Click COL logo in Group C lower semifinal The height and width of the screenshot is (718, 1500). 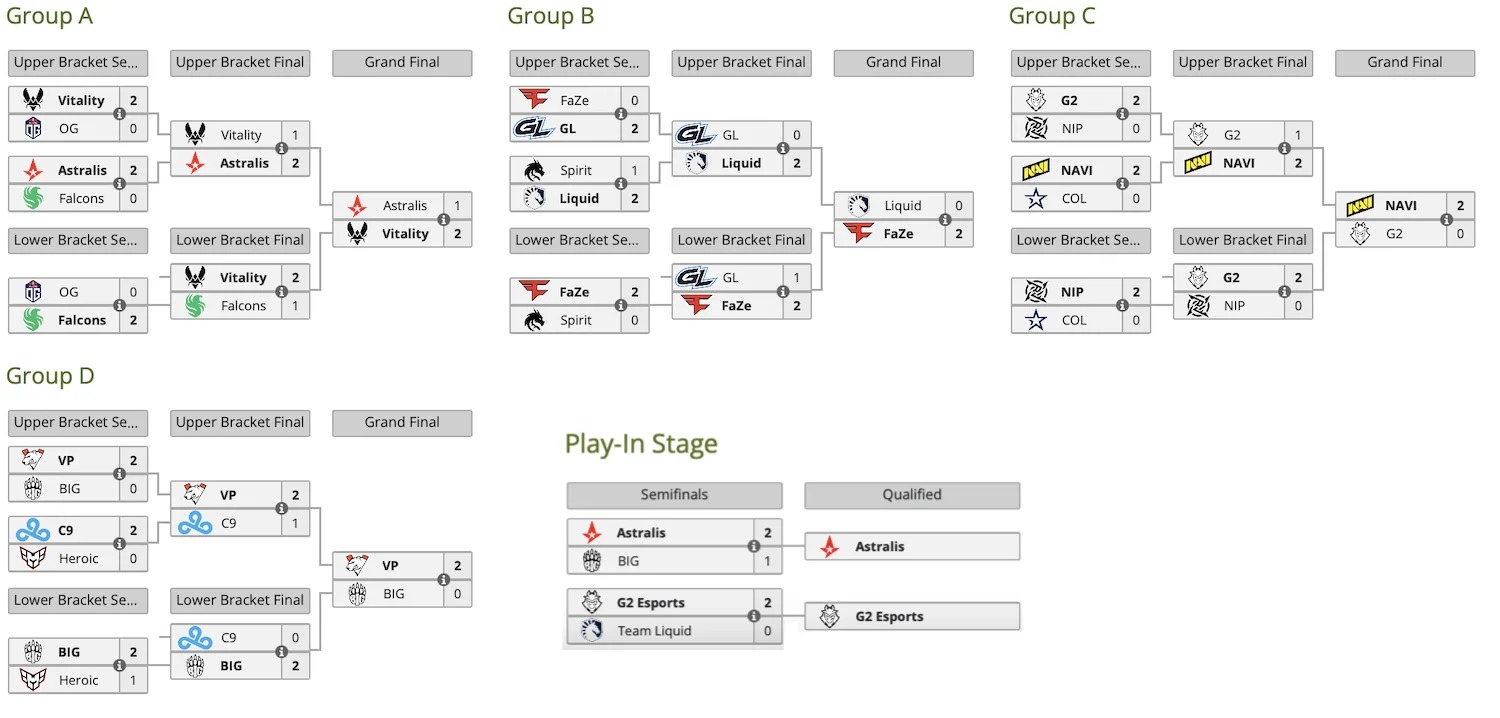click(1036, 320)
